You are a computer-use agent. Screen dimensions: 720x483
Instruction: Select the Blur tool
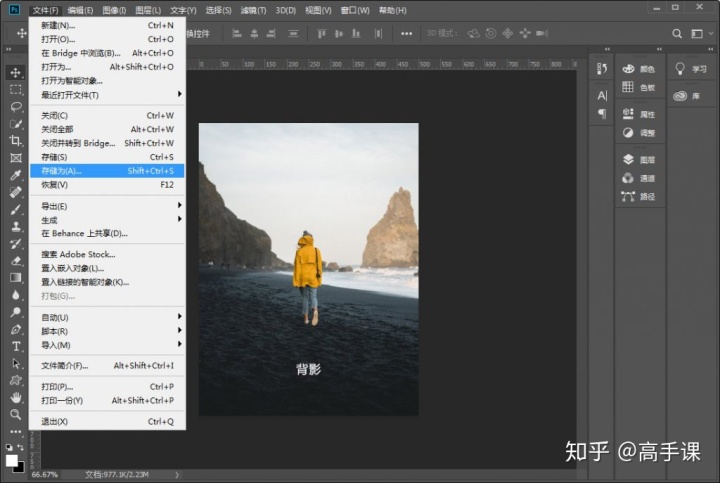coord(16,295)
